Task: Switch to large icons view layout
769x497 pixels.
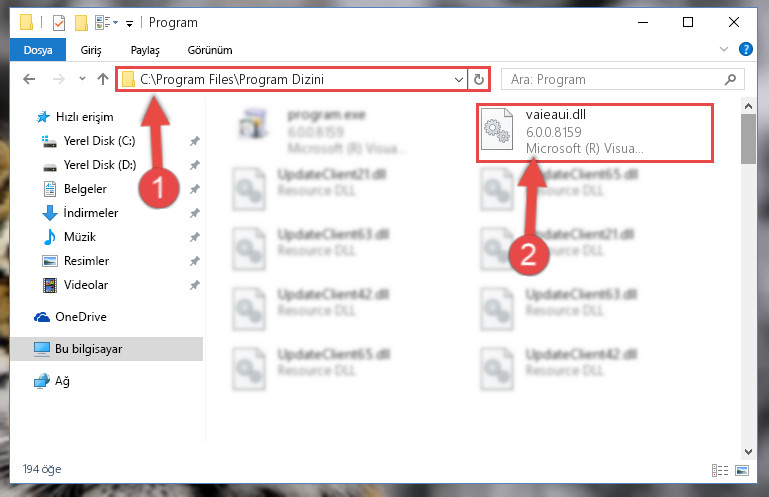Action: tap(742, 471)
